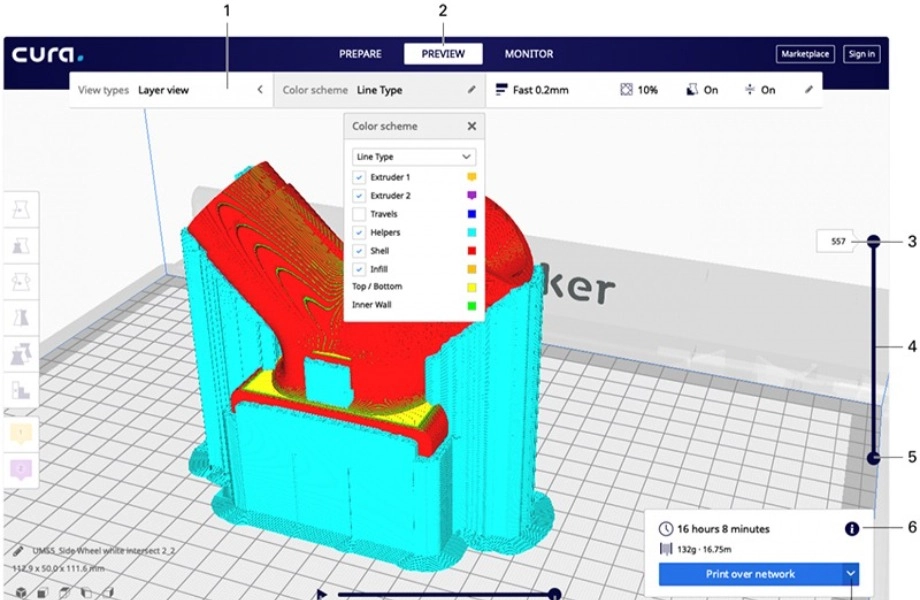Click the Marketplace button
The width and height of the screenshot is (920, 600).
(804, 54)
